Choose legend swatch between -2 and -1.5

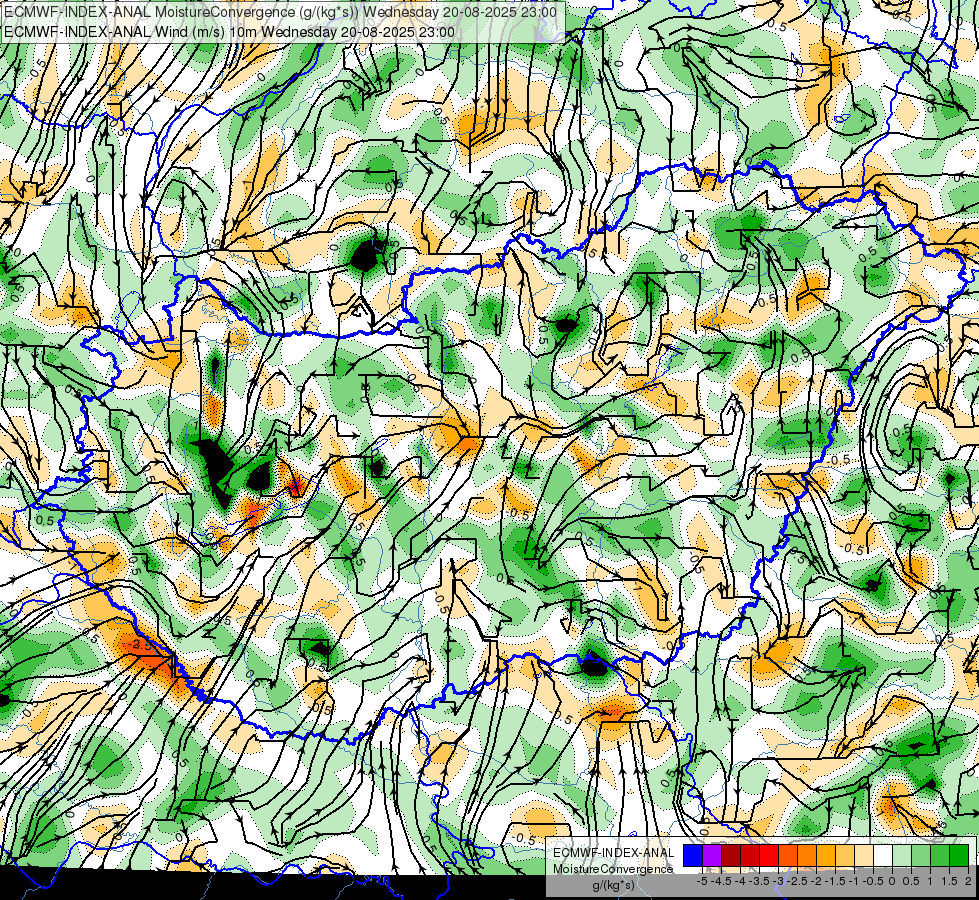click(x=826, y=856)
